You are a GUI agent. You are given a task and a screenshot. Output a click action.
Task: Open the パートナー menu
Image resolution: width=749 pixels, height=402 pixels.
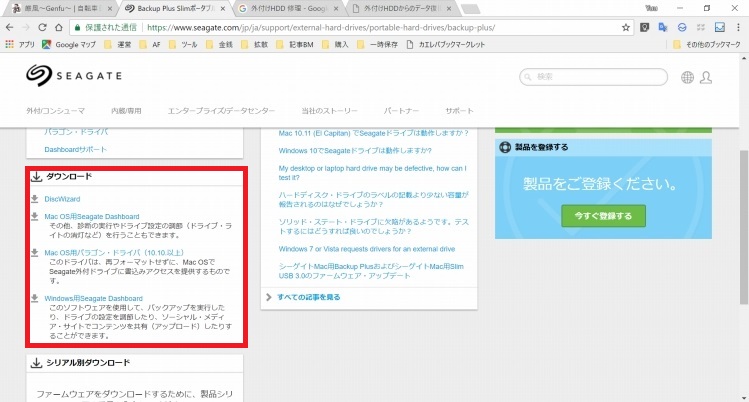pos(401,111)
